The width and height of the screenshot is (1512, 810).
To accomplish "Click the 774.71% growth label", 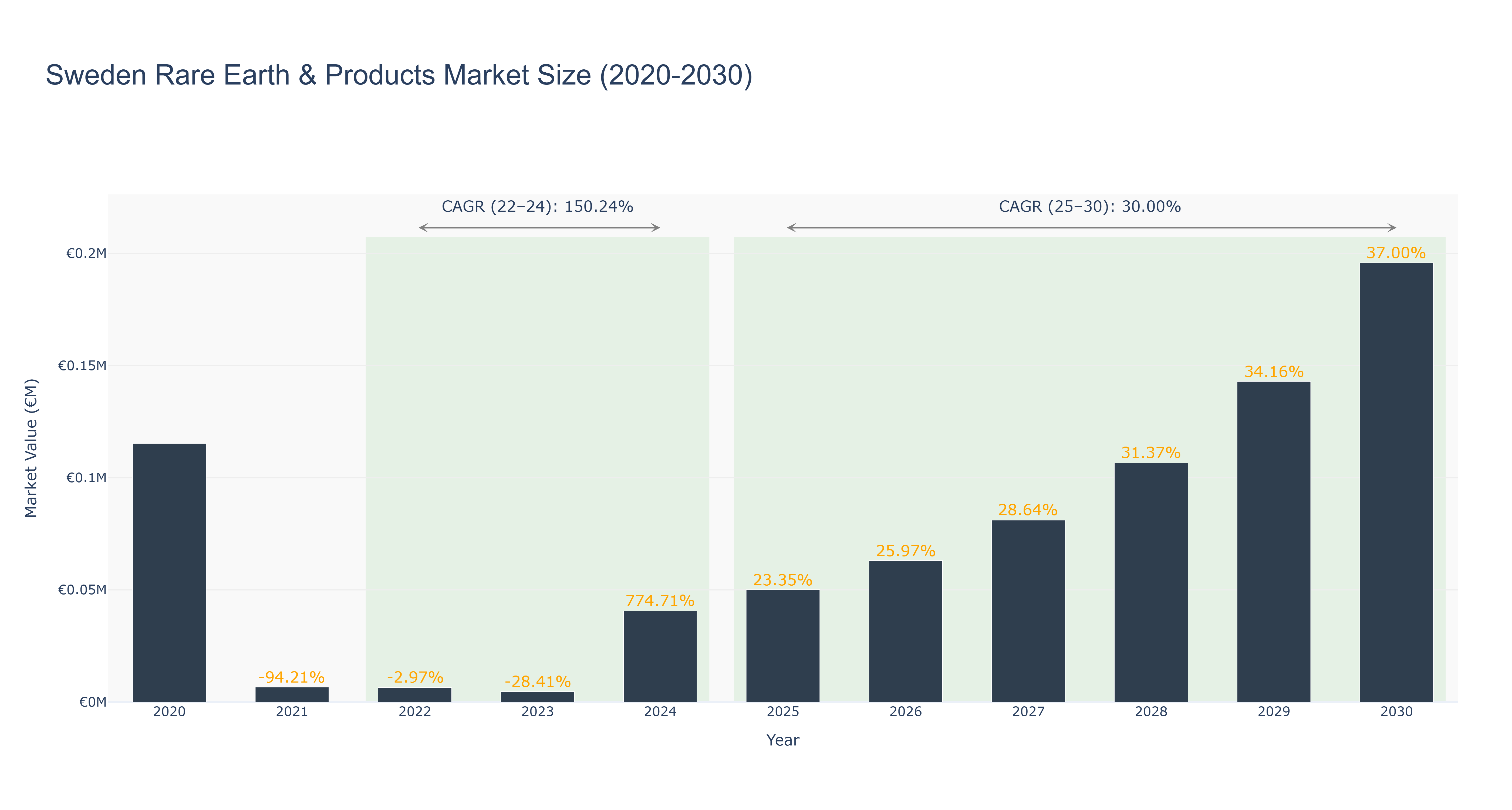I will click(660, 600).
